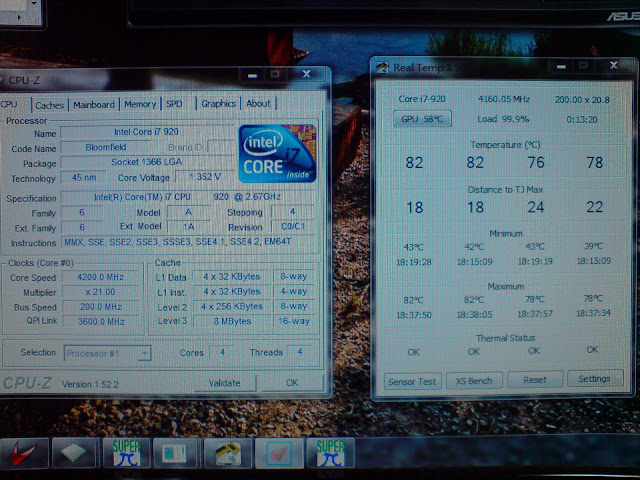Click the temperature reading '76'
Screen dimensions: 640x480
tap(536, 162)
